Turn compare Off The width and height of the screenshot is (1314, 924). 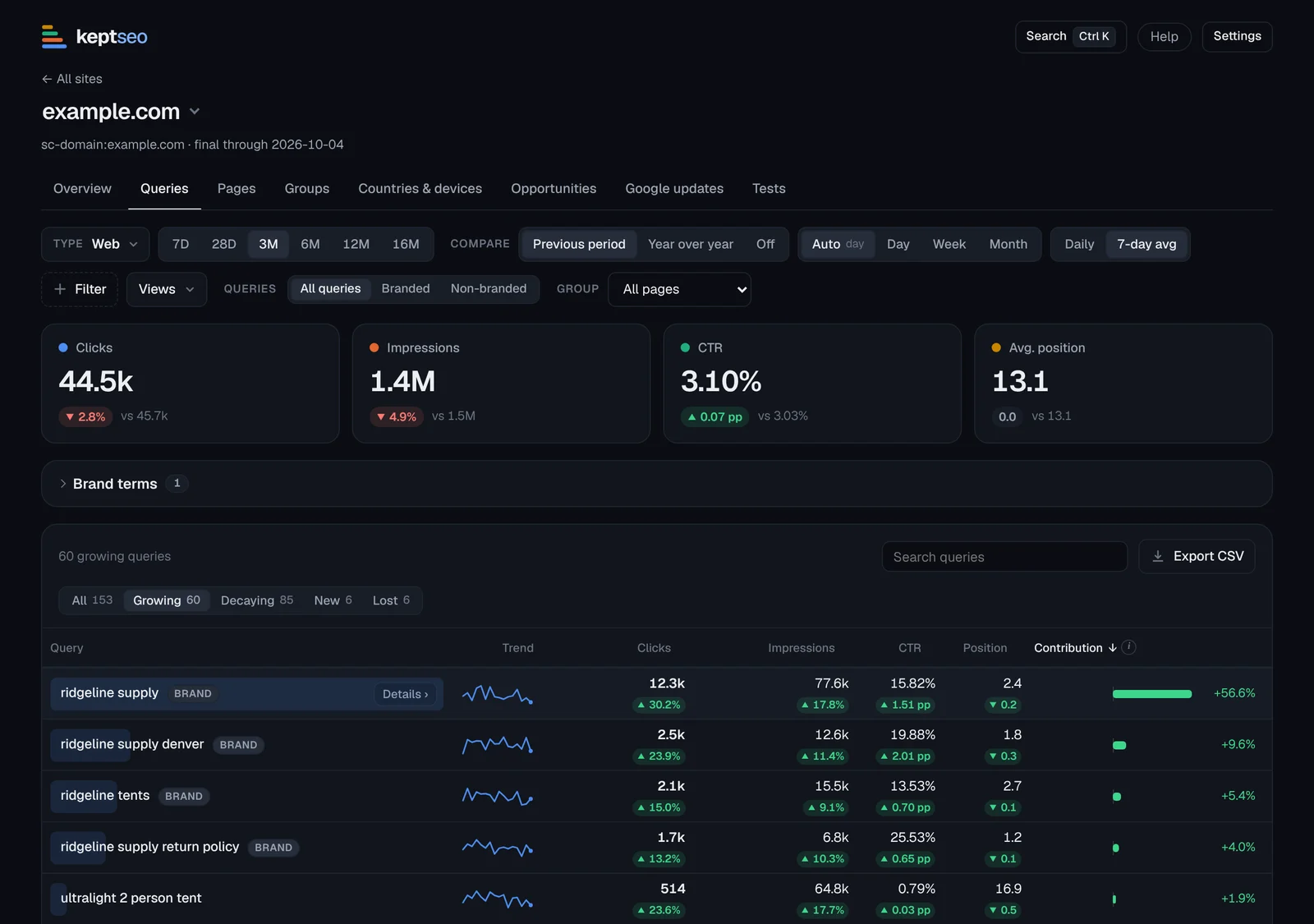pyautogui.click(x=765, y=244)
